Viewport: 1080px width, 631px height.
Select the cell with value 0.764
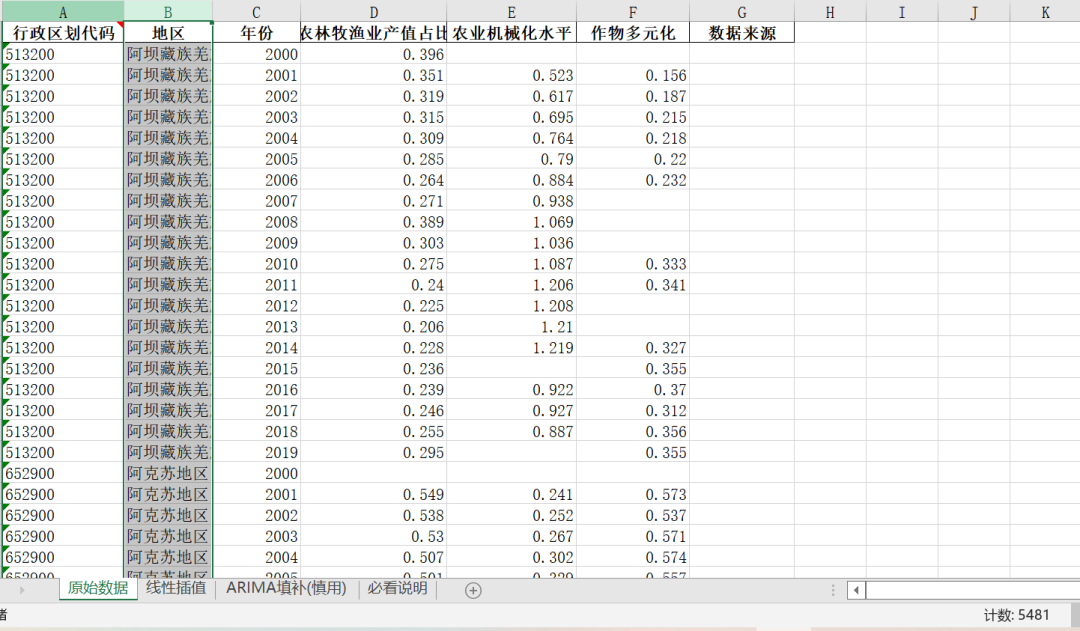[x=512, y=138]
